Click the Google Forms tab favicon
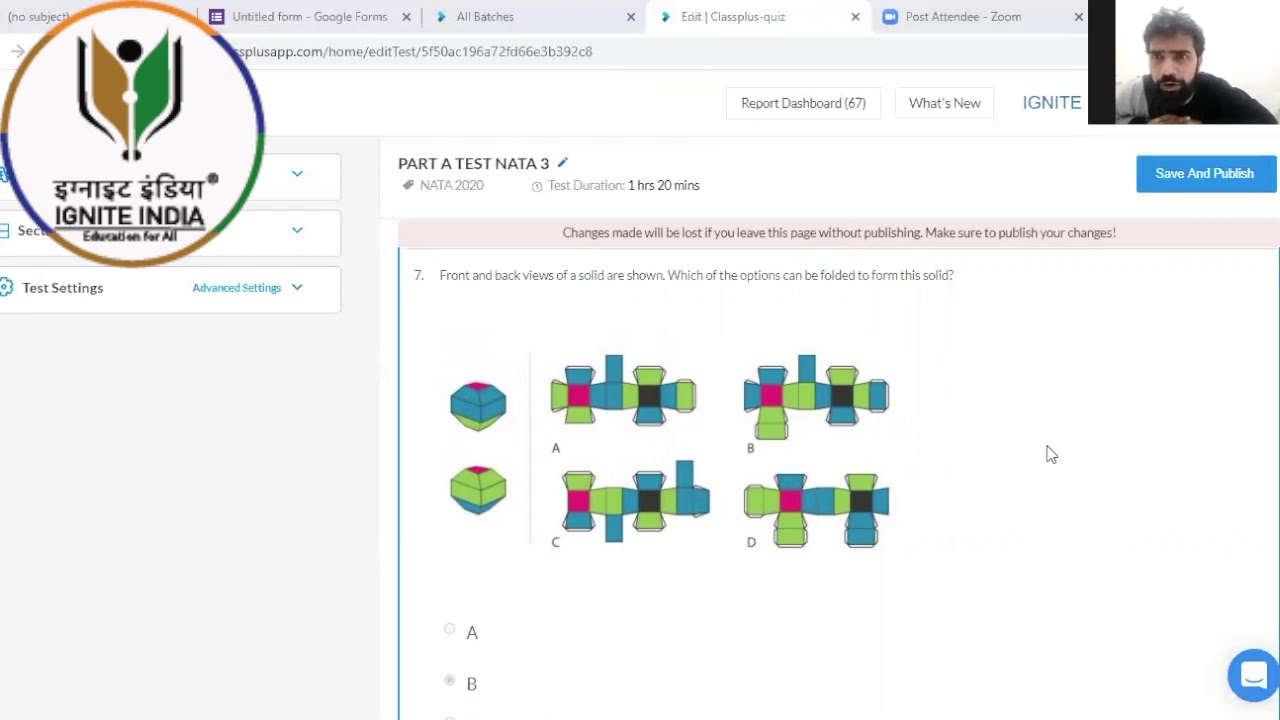The width and height of the screenshot is (1280, 720). (x=216, y=17)
